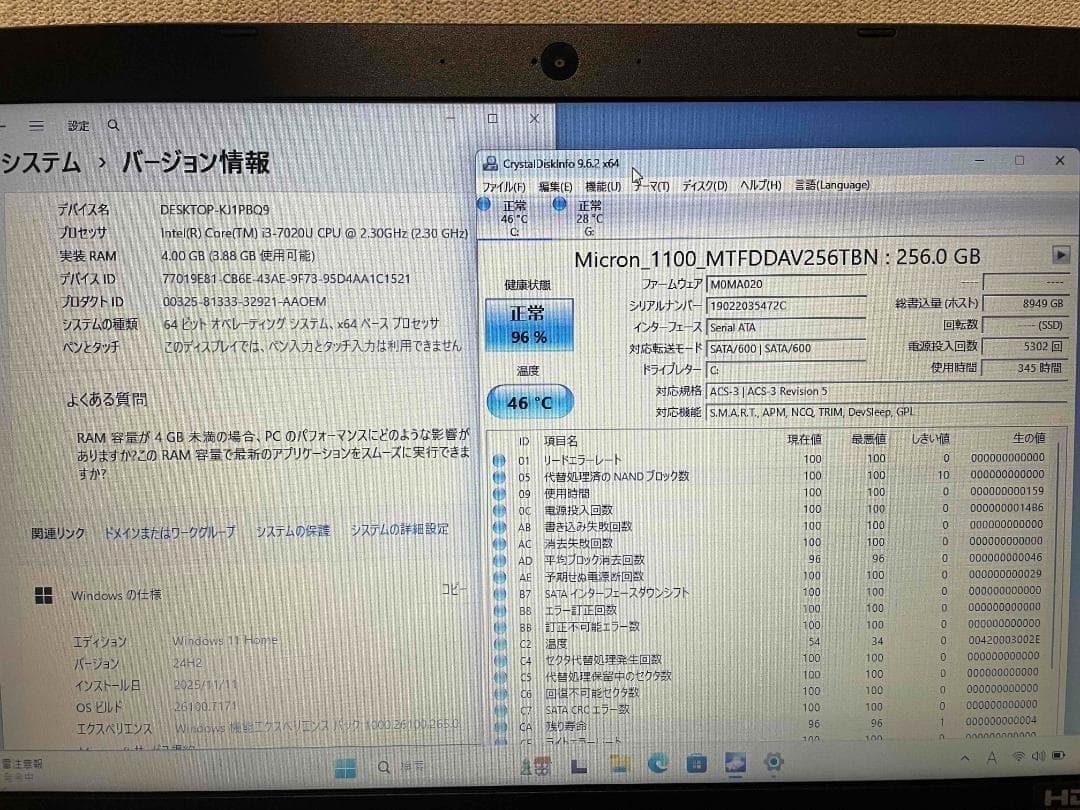
Task: Open the ディスク selection menu
Action: point(703,185)
